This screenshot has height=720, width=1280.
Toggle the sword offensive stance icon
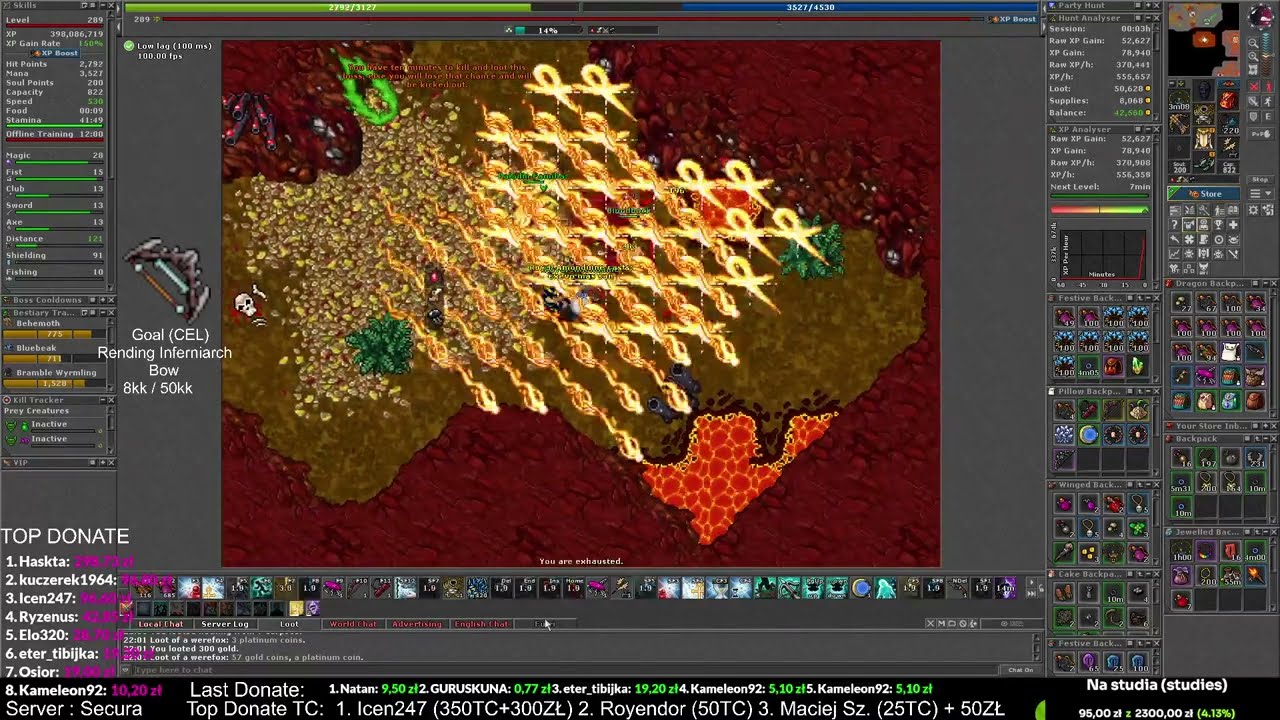(1253, 102)
